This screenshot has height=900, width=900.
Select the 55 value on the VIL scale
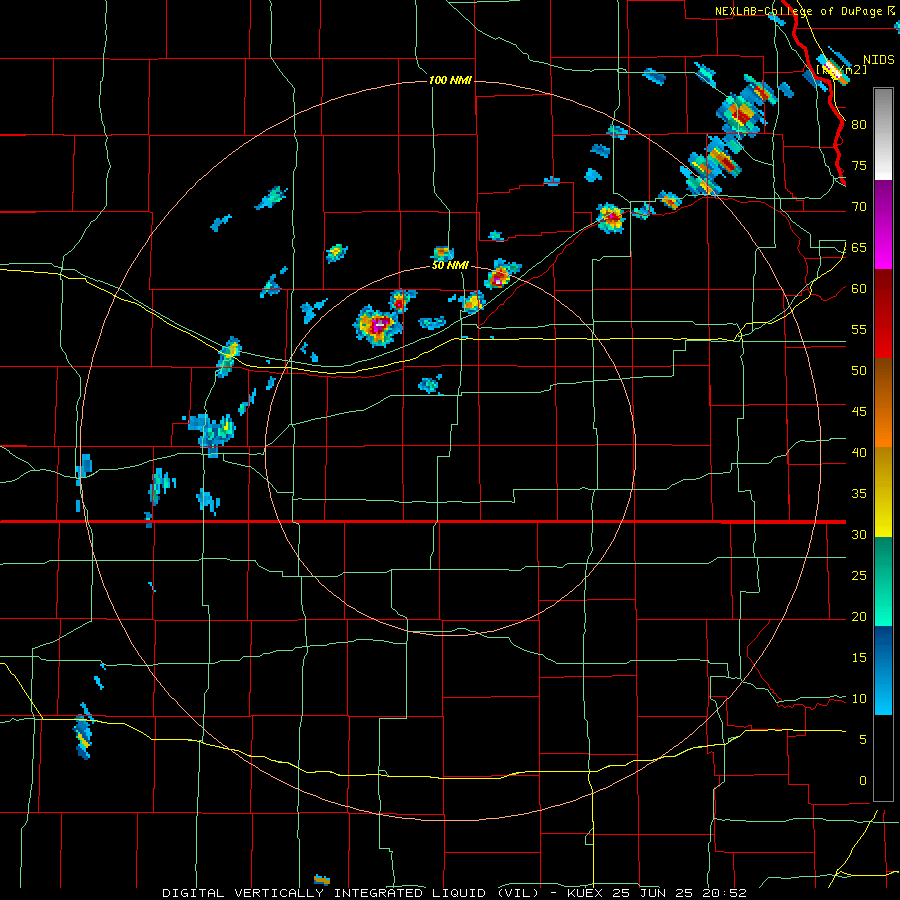click(x=859, y=329)
